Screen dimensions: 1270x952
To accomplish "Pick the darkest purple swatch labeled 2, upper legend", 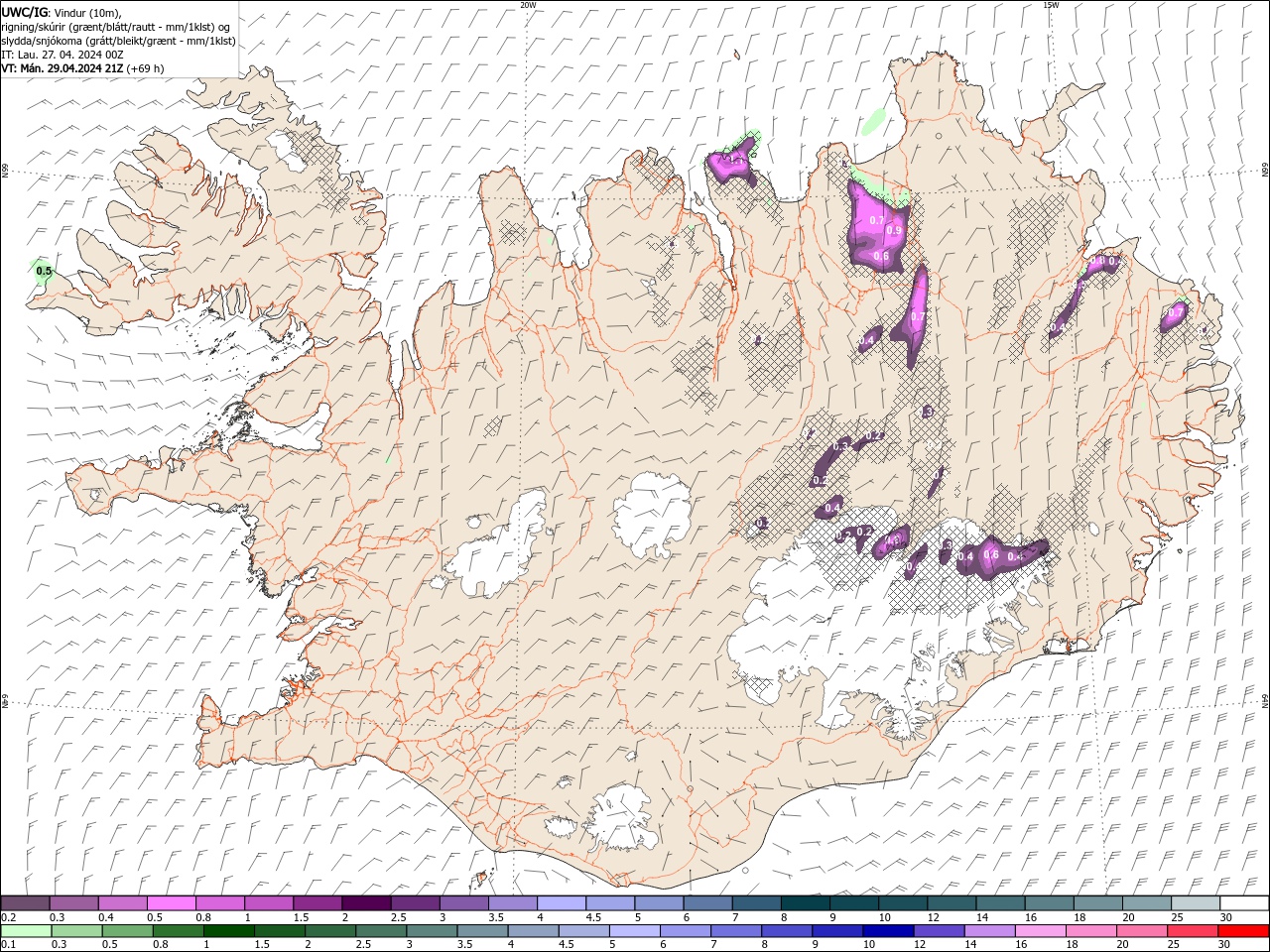I will 366,903.
